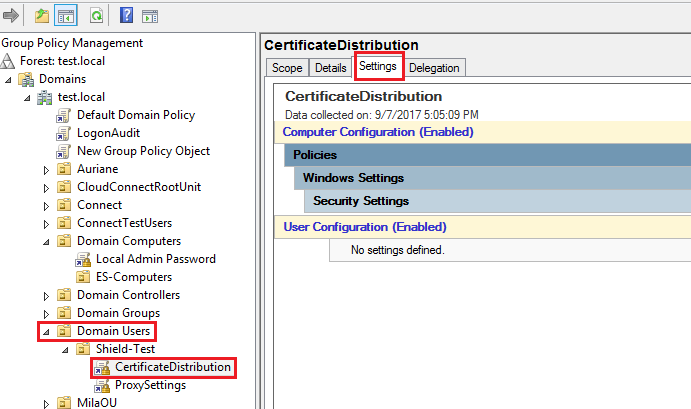Click the forward arrow toolbar icon

click(11, 16)
